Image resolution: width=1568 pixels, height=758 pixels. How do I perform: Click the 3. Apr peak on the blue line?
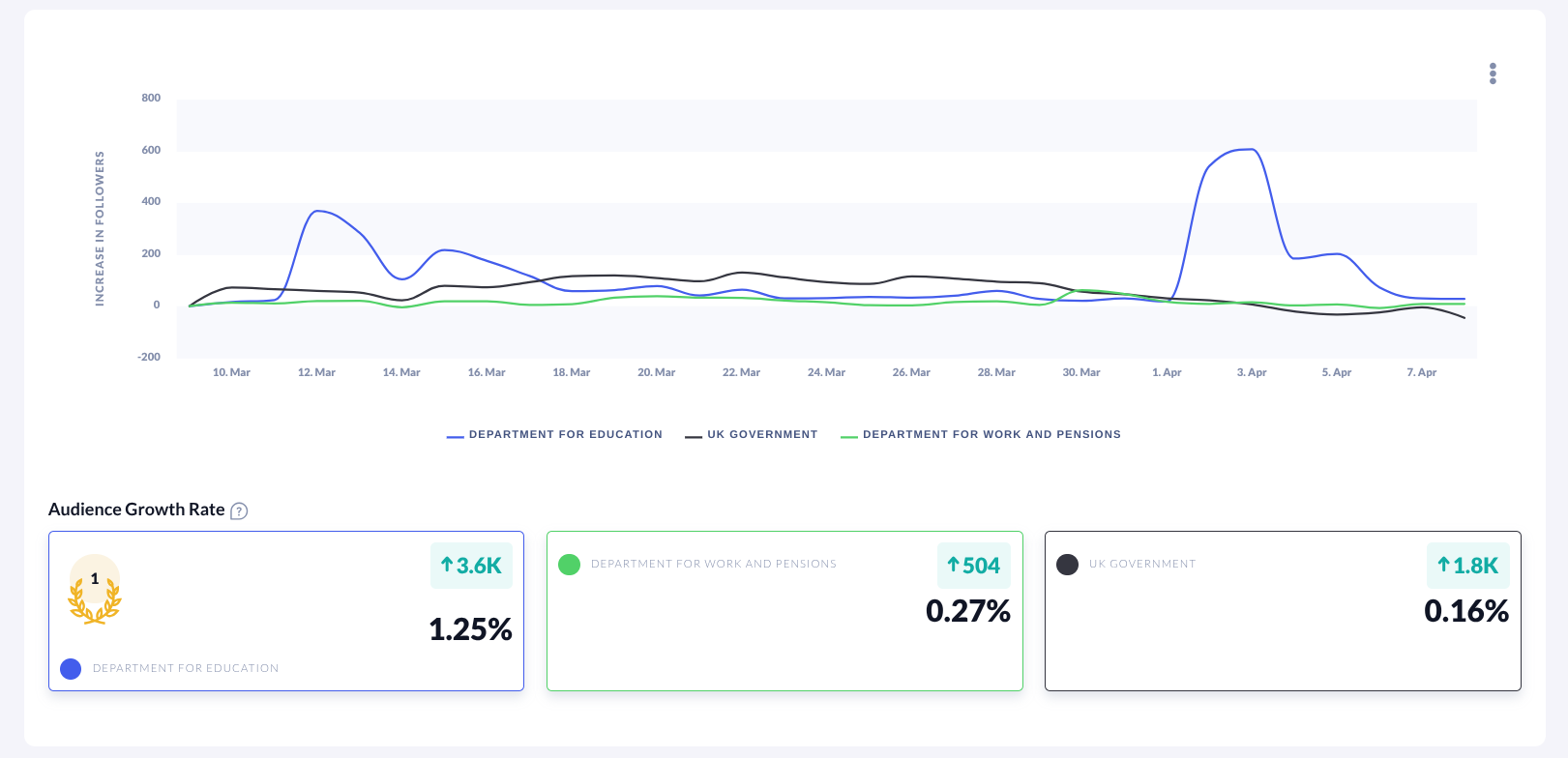pyautogui.click(x=1252, y=150)
